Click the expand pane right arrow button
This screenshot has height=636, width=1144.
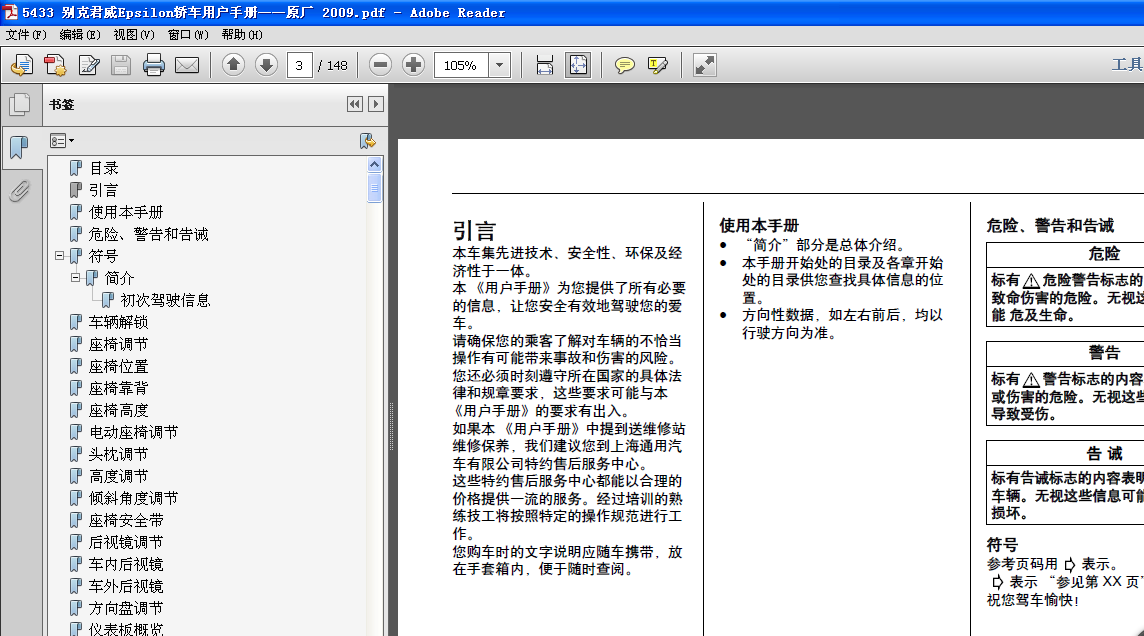(376, 104)
